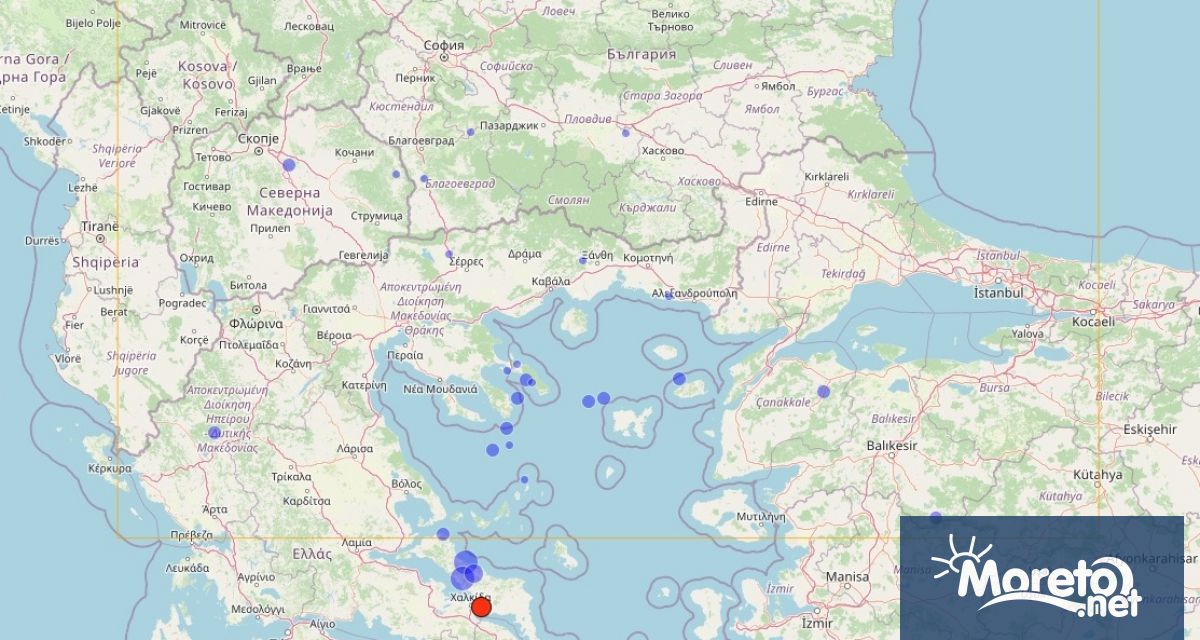Select the blue marker just above Moreto logo

point(936,517)
